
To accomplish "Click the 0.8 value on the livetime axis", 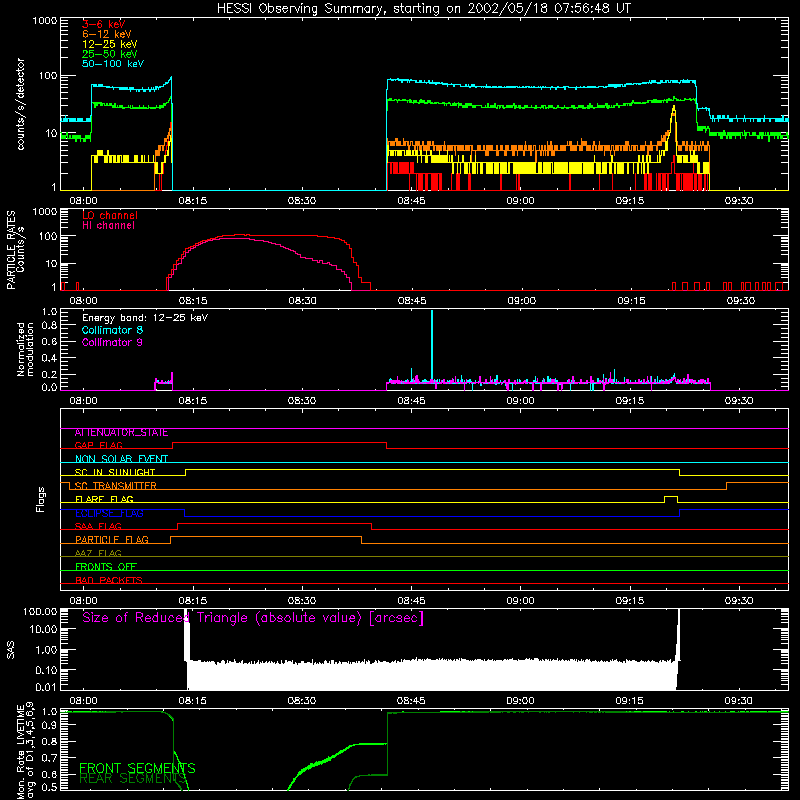I will 49,742.
